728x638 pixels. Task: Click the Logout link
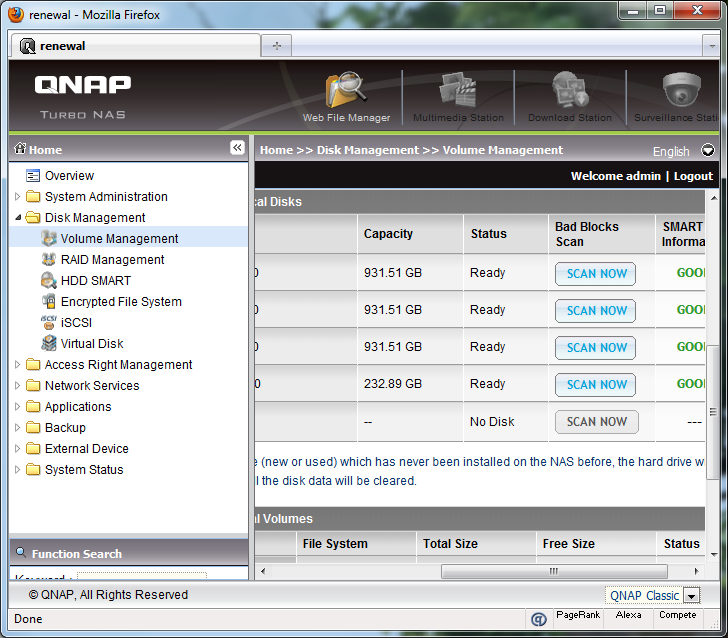(x=693, y=176)
